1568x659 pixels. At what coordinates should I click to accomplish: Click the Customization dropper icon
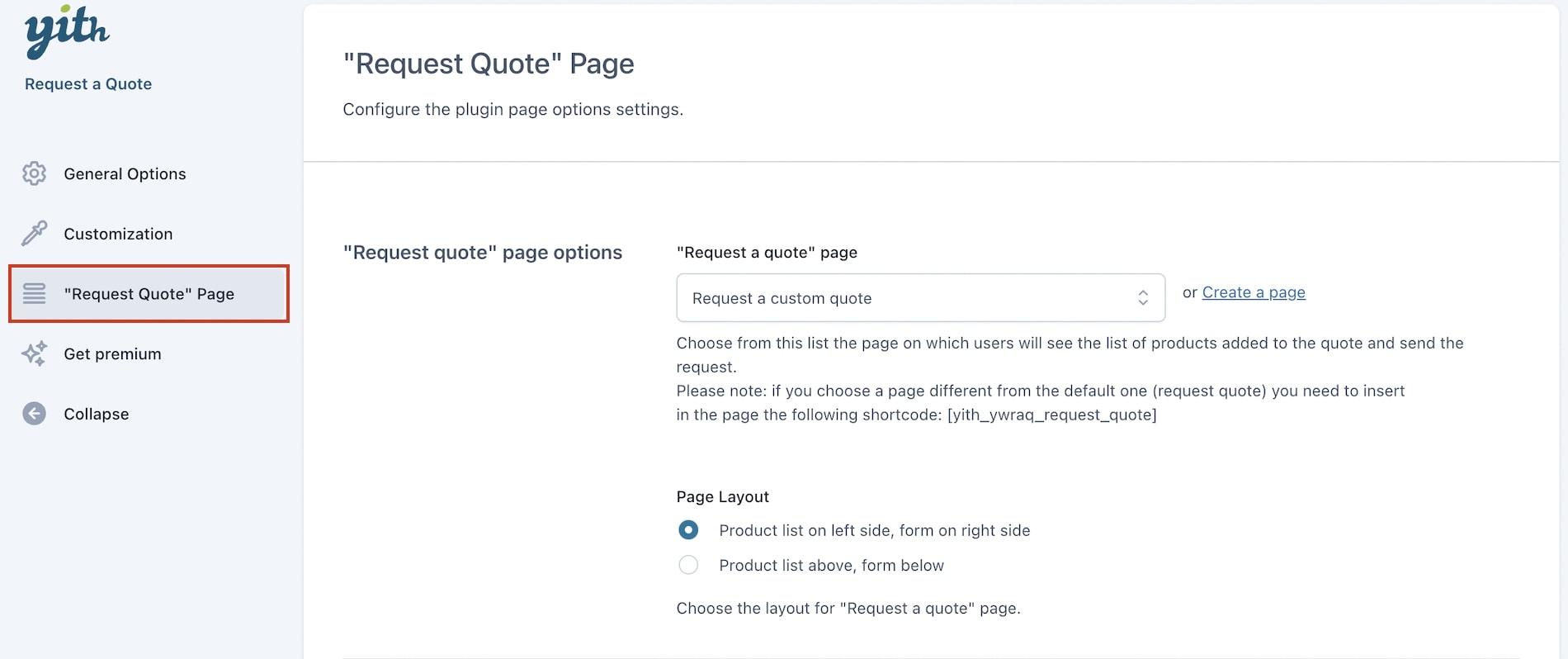(34, 234)
